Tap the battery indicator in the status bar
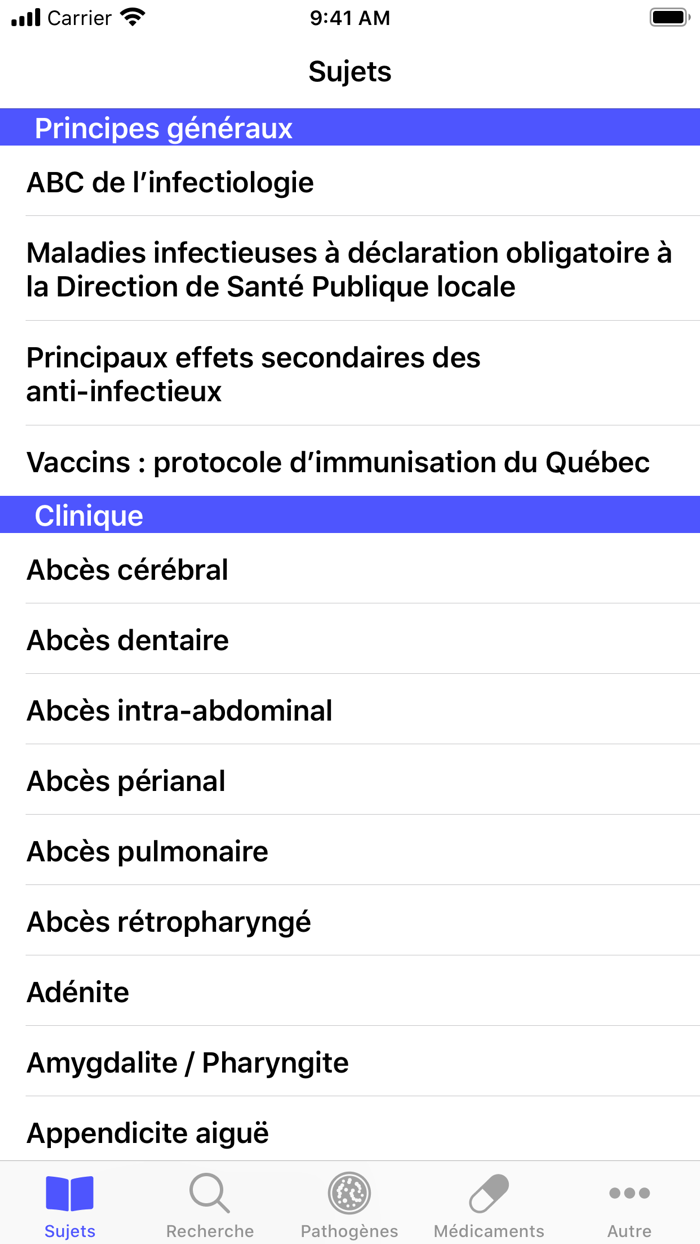700x1244 pixels. (x=669, y=16)
